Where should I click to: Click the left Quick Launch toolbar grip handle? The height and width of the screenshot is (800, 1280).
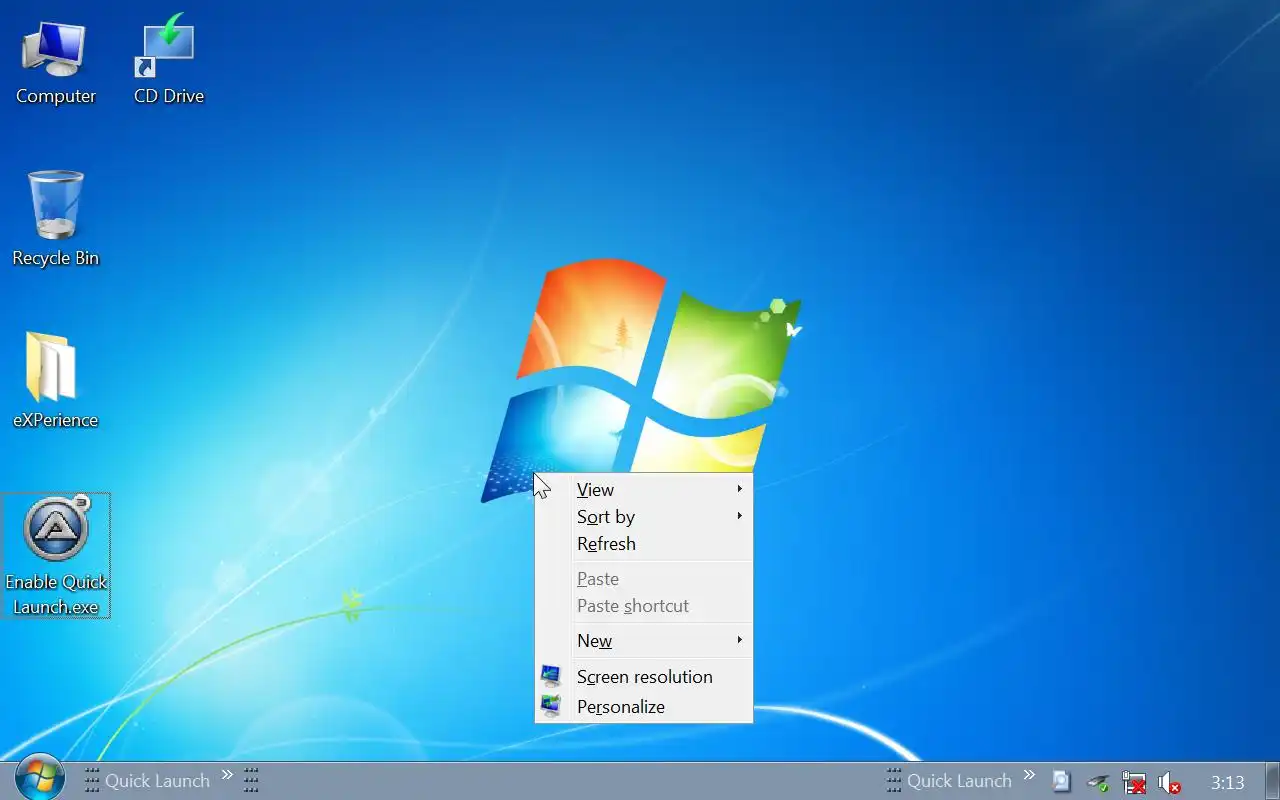click(x=91, y=780)
